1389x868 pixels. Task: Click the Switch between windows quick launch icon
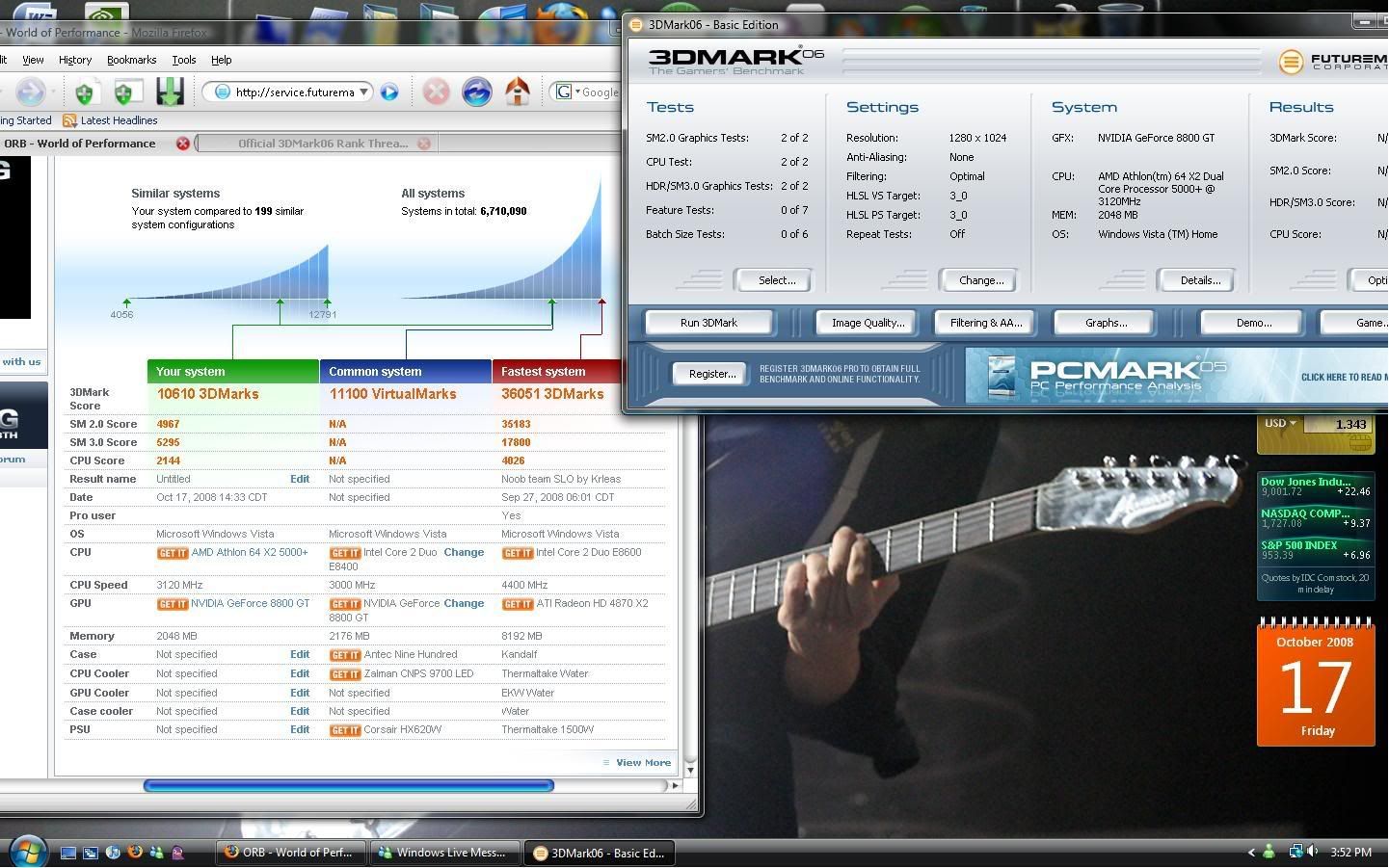pos(91,853)
